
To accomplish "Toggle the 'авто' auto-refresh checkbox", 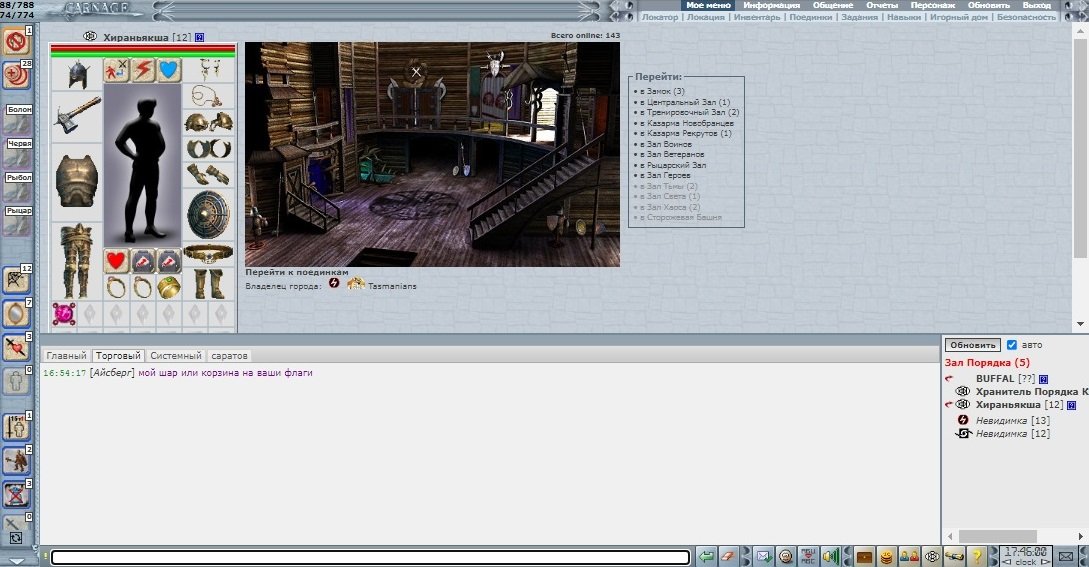I will (1011, 344).
